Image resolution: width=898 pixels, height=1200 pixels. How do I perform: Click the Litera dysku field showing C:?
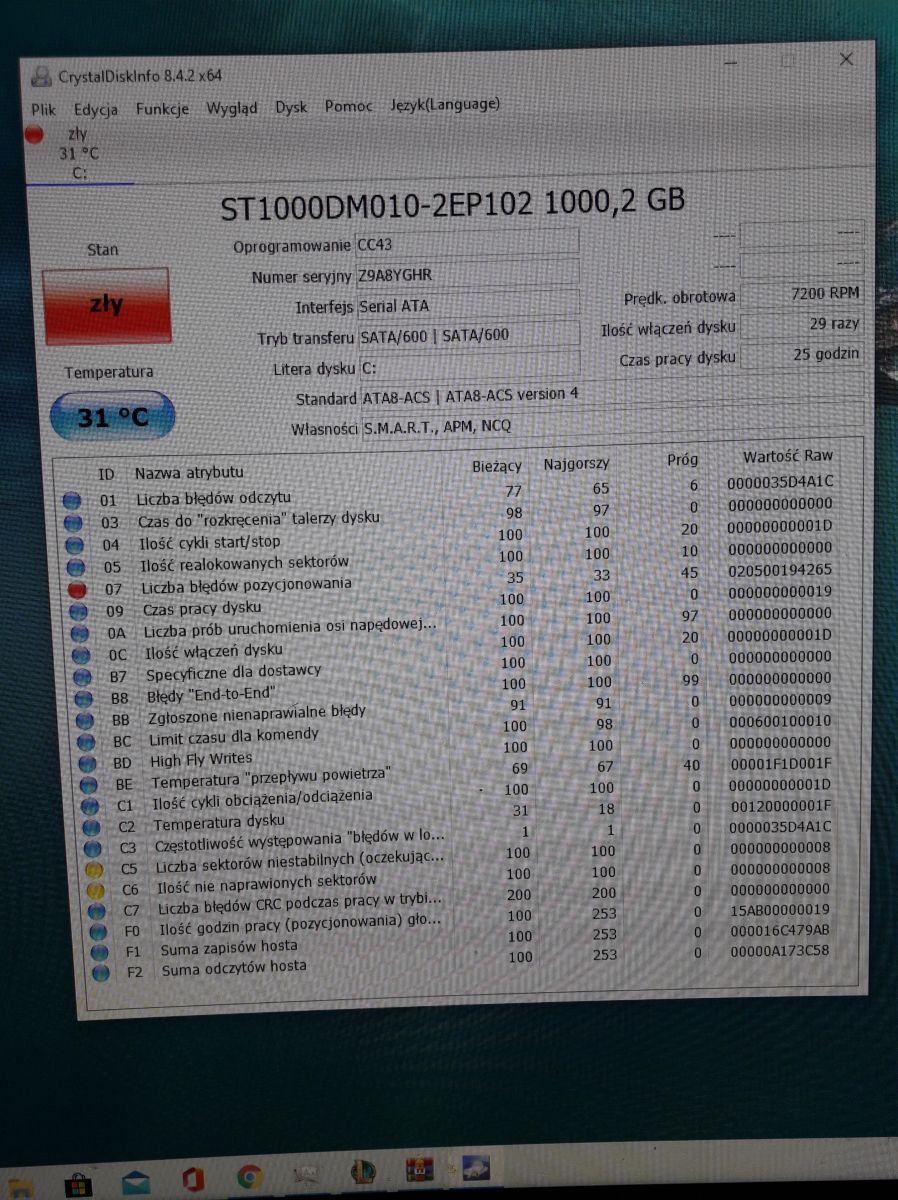[469, 365]
